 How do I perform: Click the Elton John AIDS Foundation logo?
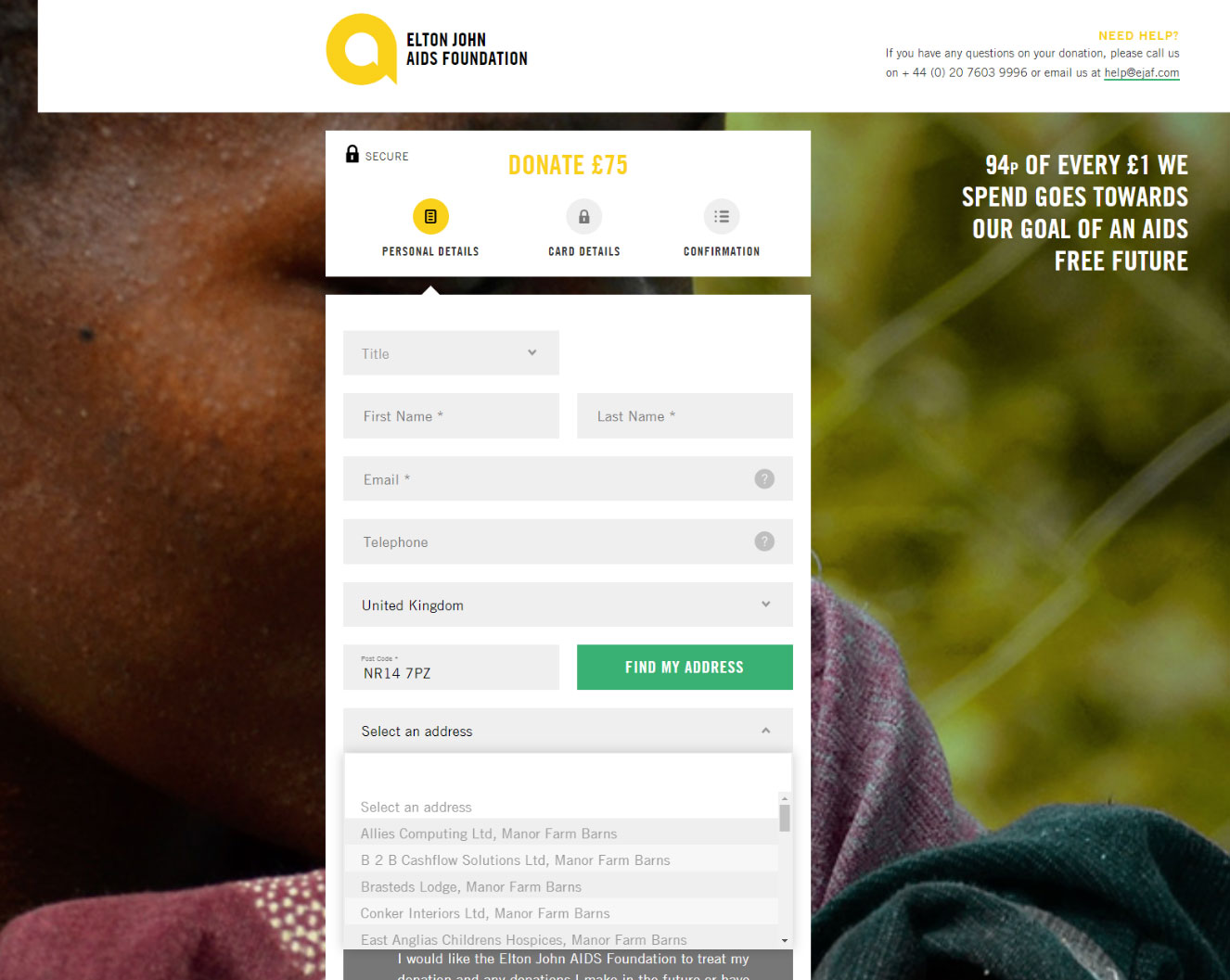[427, 49]
